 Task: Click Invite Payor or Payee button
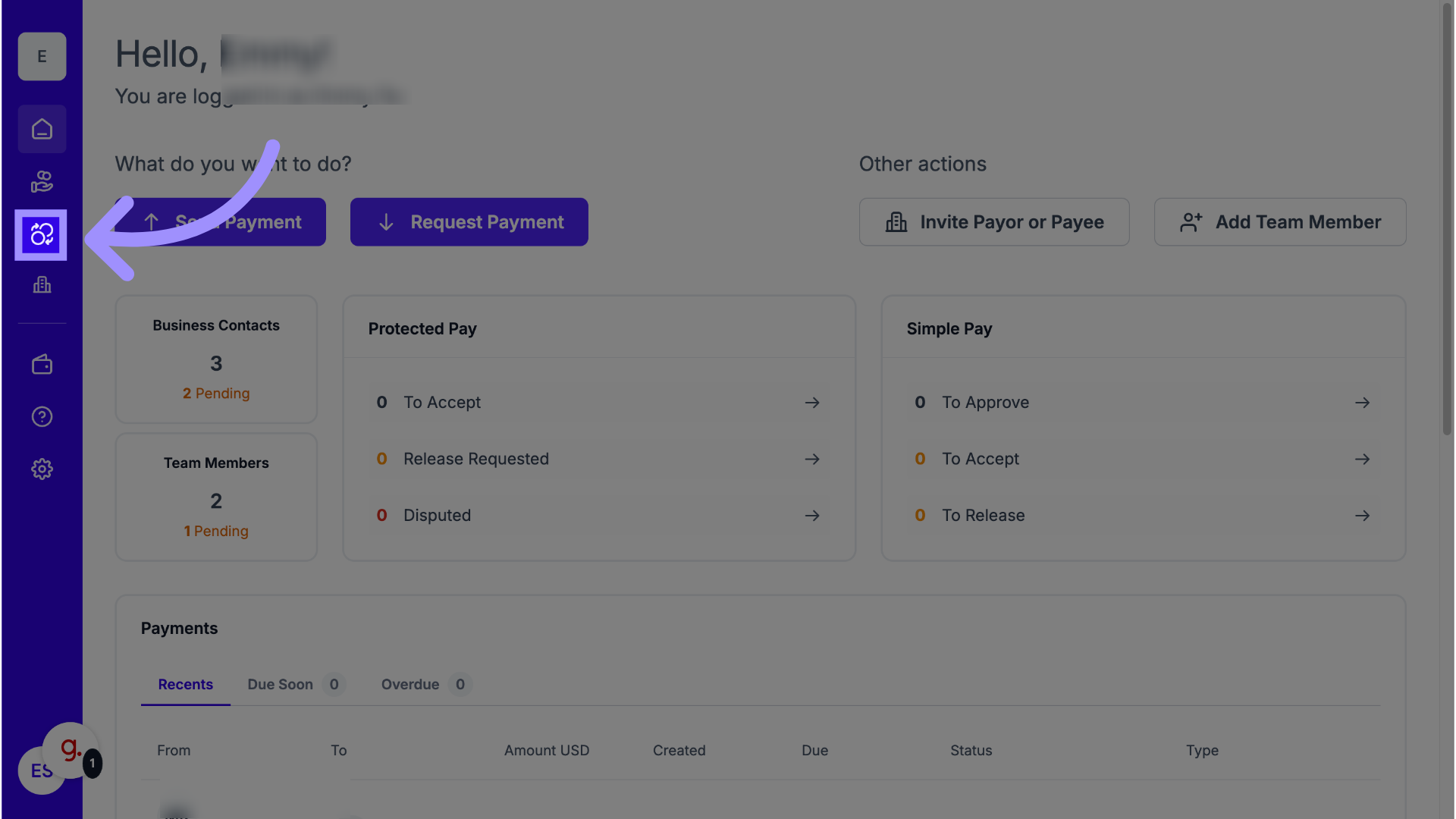[x=993, y=222]
